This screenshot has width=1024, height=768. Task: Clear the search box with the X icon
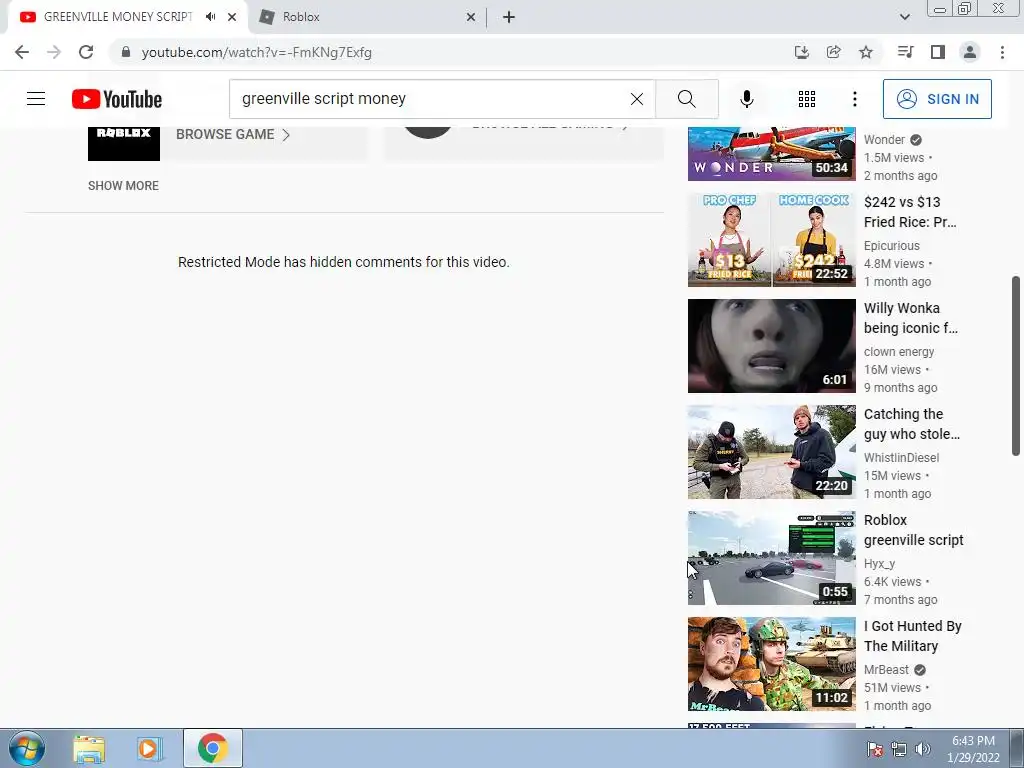[x=637, y=99]
